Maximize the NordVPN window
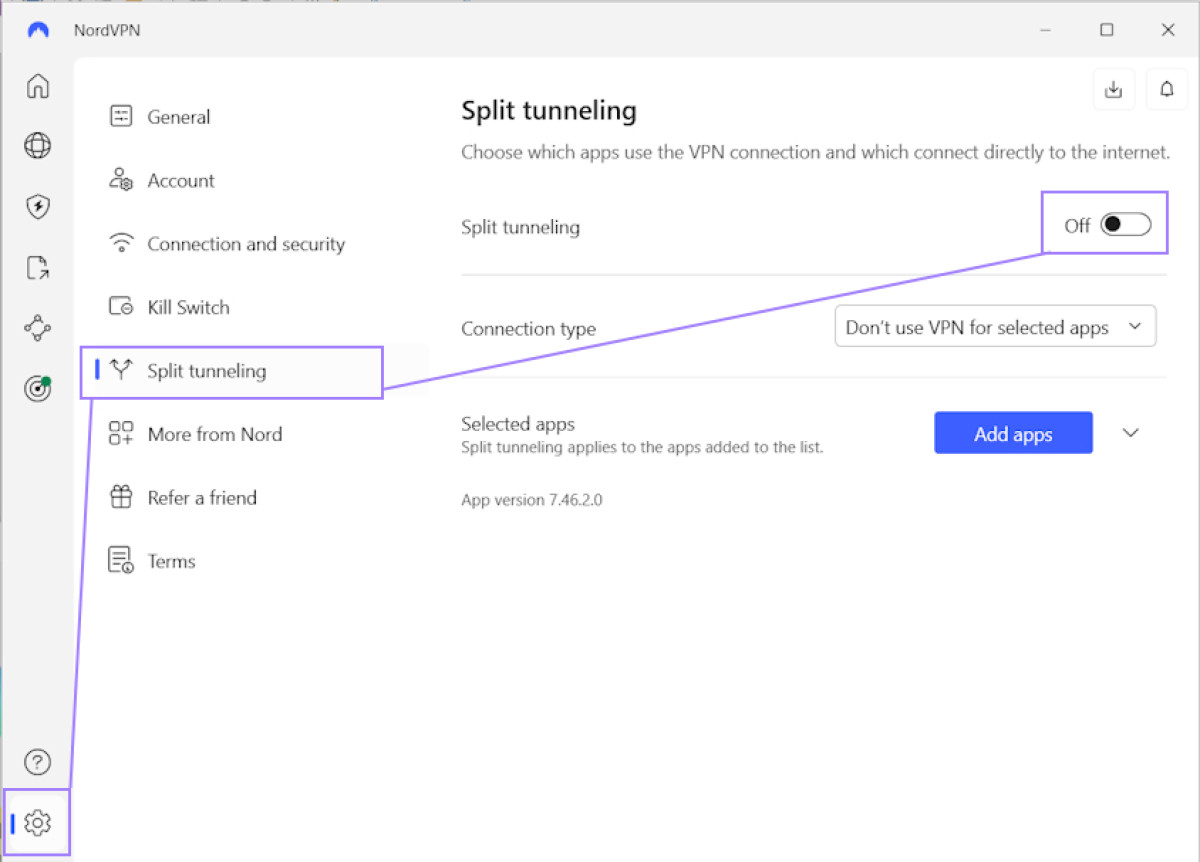1200x862 pixels. 1107,30
